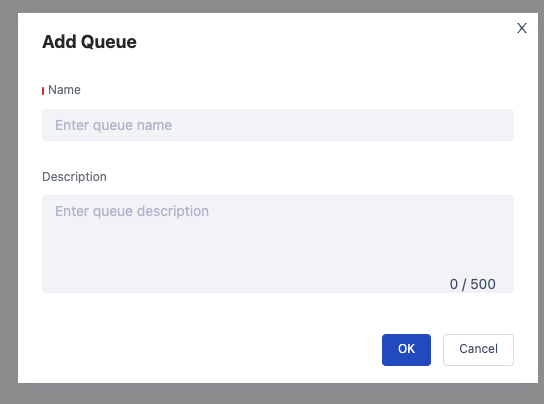Click the gray overlay below the dialog
This screenshot has width=544, height=404.
tap(272, 394)
